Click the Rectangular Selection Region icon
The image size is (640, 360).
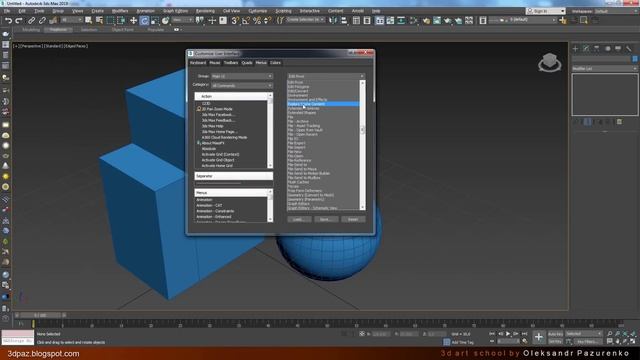pos(110,20)
